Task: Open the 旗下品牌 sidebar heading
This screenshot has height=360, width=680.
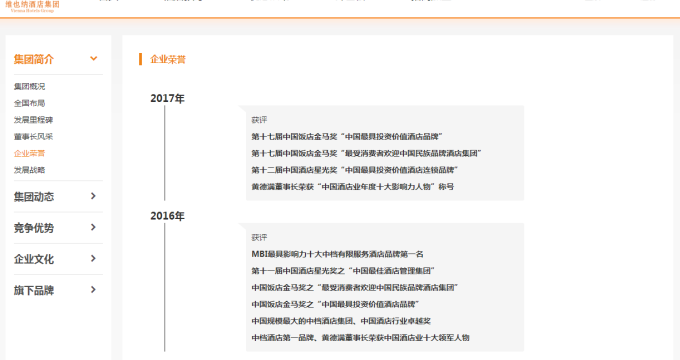Action: point(34,290)
